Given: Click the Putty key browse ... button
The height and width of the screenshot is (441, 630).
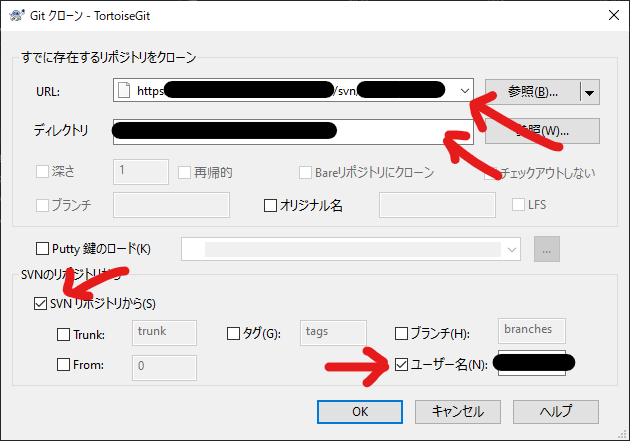Looking at the screenshot, I should [547, 249].
